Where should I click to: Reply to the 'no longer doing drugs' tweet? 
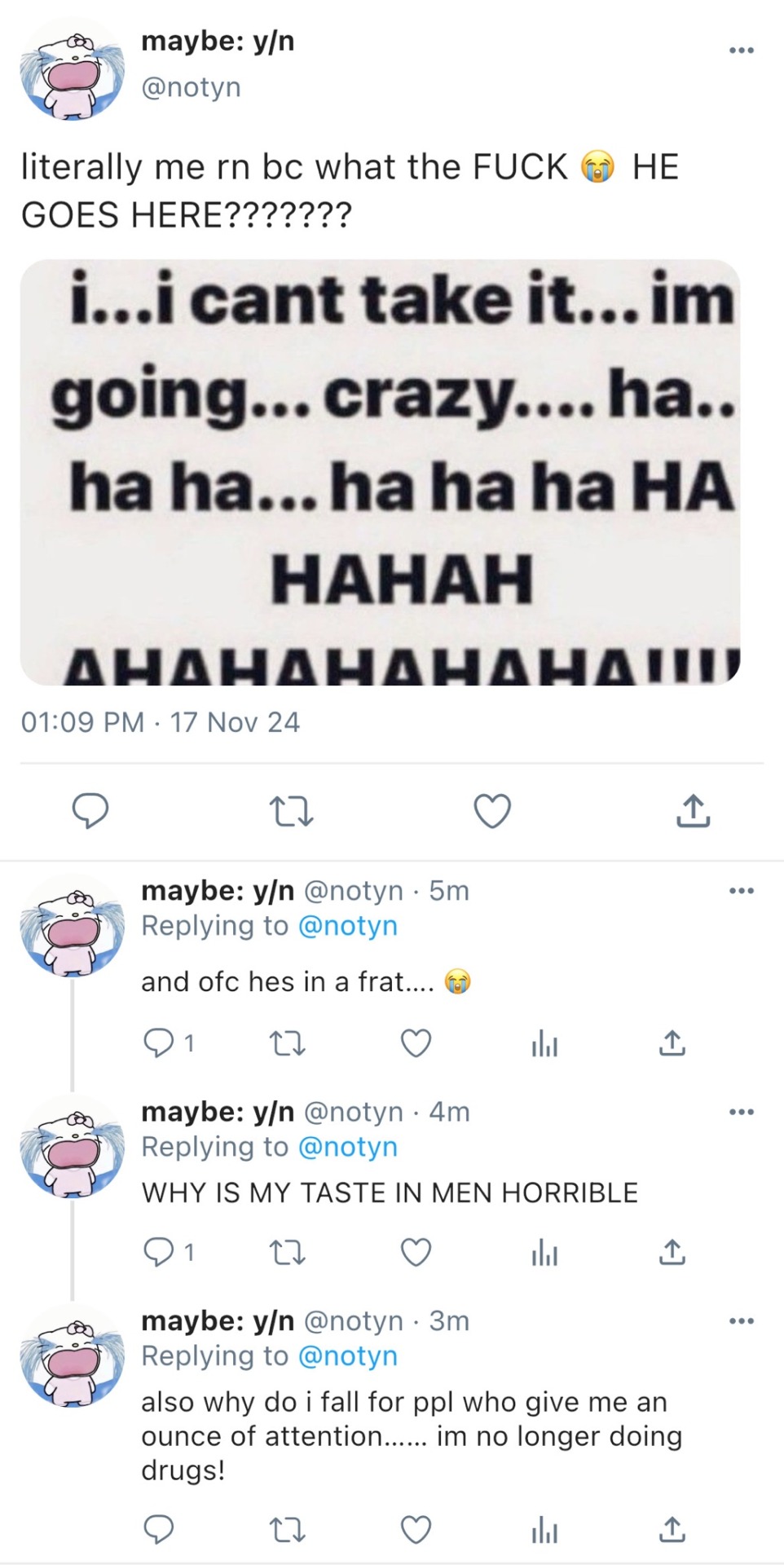click(158, 1530)
